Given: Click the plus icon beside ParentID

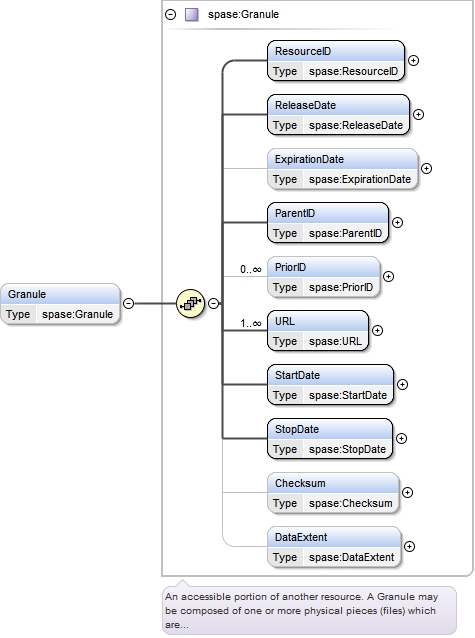Looking at the screenshot, I should 397,223.
